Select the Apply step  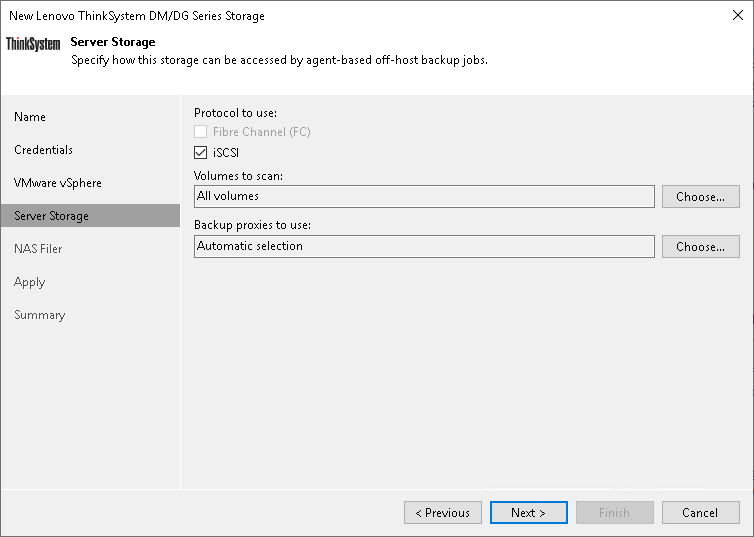(x=29, y=282)
